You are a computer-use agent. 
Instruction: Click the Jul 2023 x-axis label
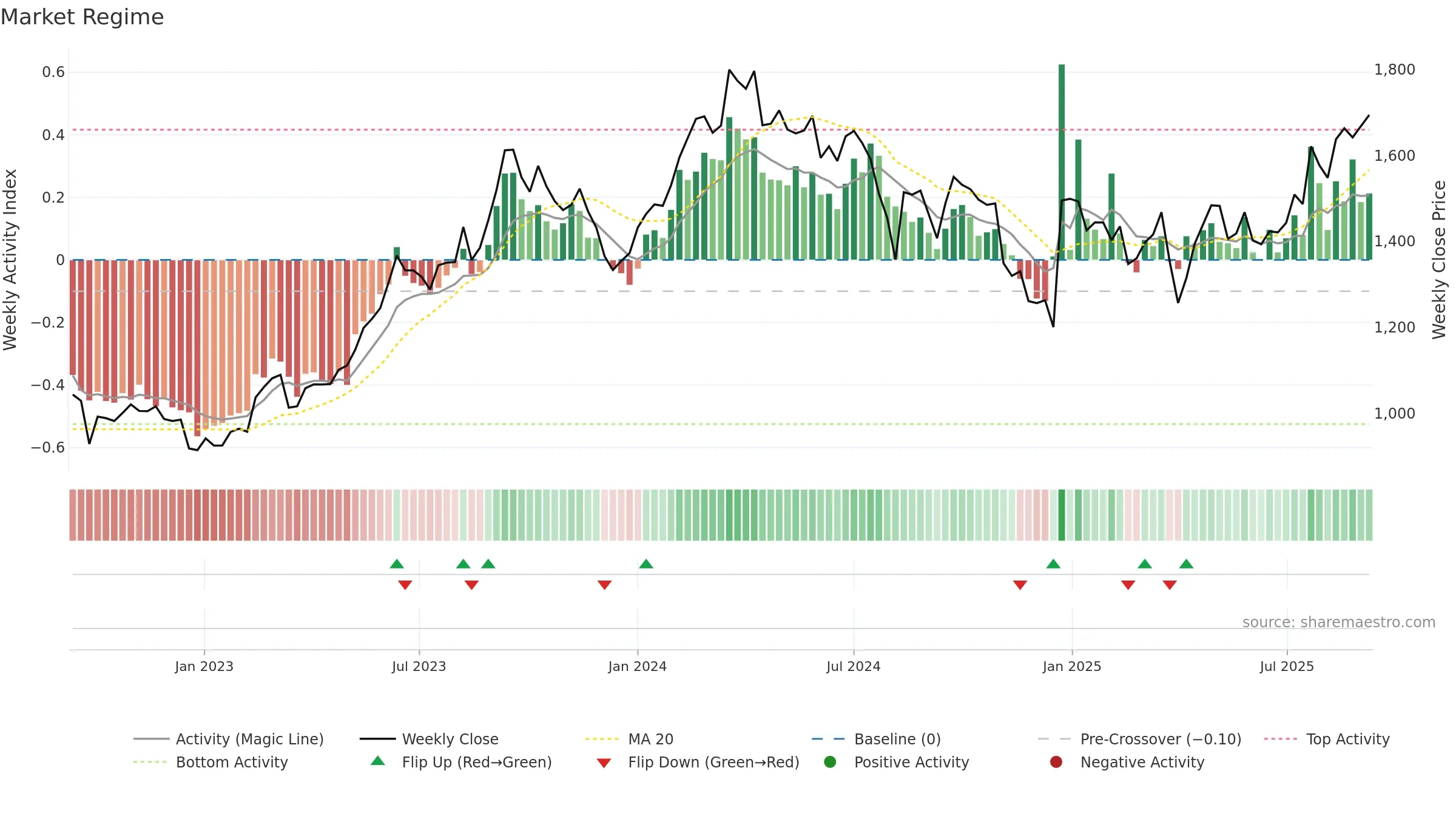419,666
